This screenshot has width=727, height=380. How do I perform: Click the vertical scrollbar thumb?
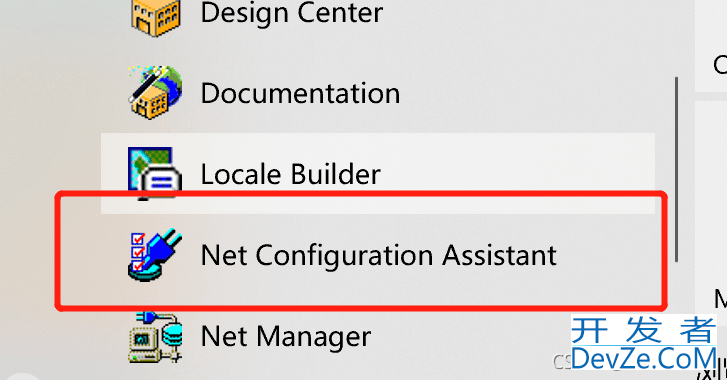pos(676,170)
